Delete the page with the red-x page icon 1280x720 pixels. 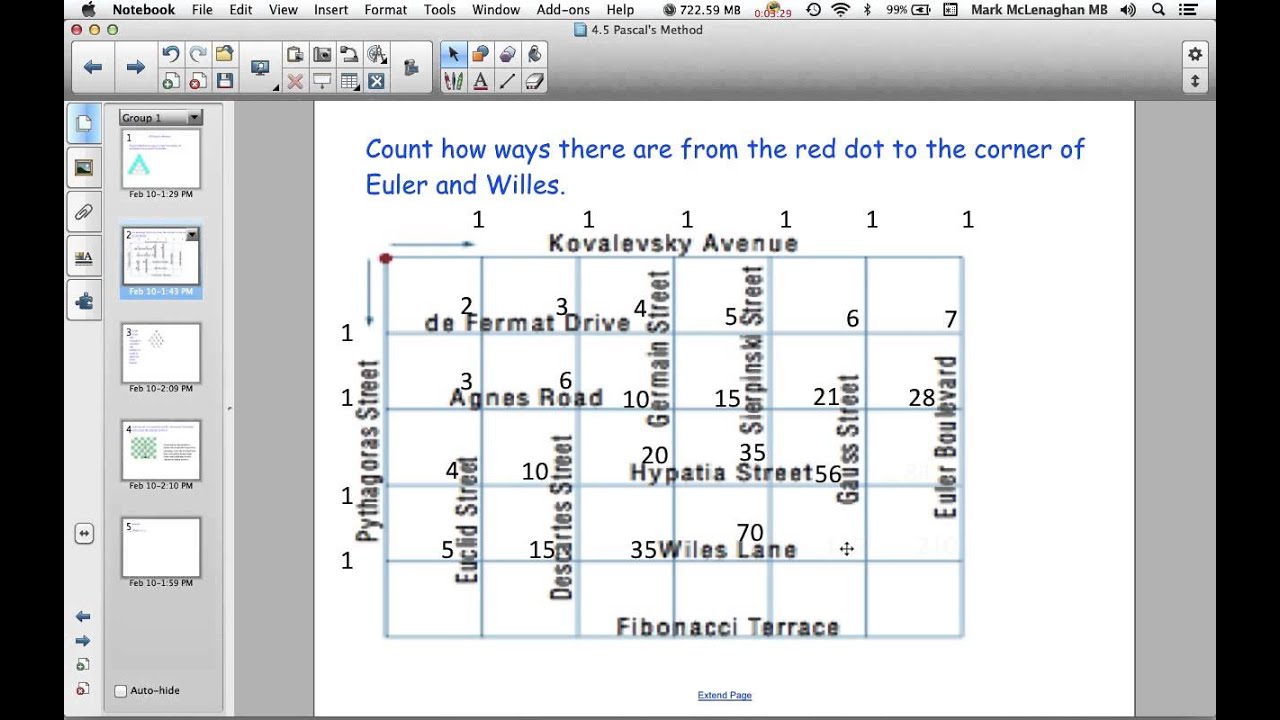point(197,81)
